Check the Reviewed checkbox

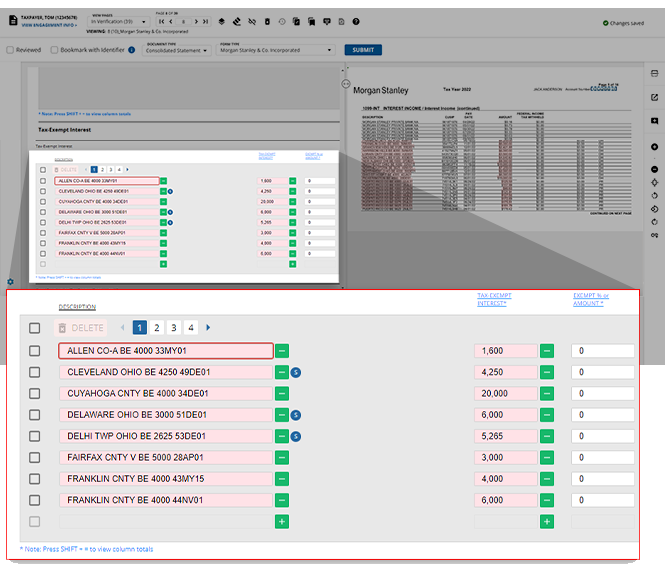pyautogui.click(x=10, y=50)
